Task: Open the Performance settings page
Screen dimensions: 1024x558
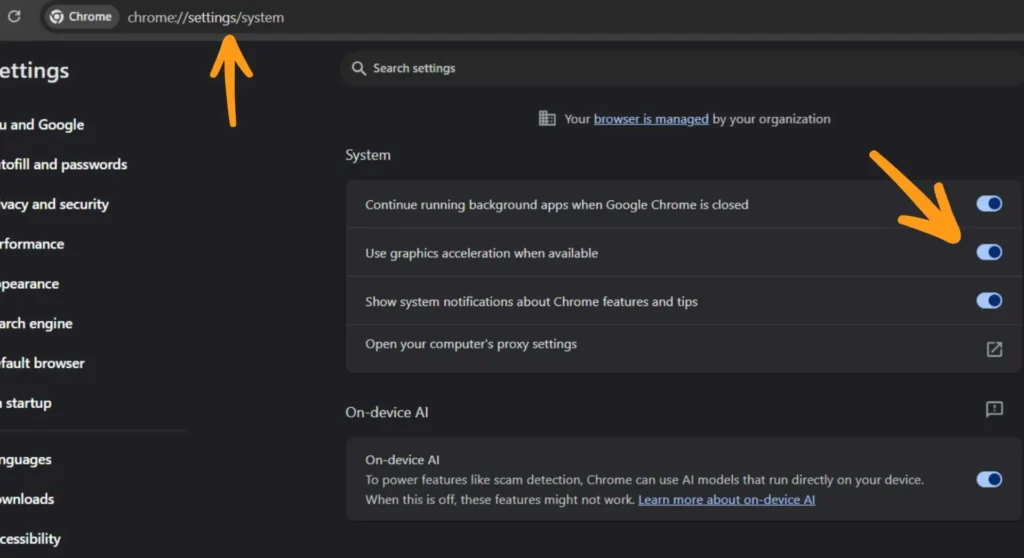Action: pos(32,244)
